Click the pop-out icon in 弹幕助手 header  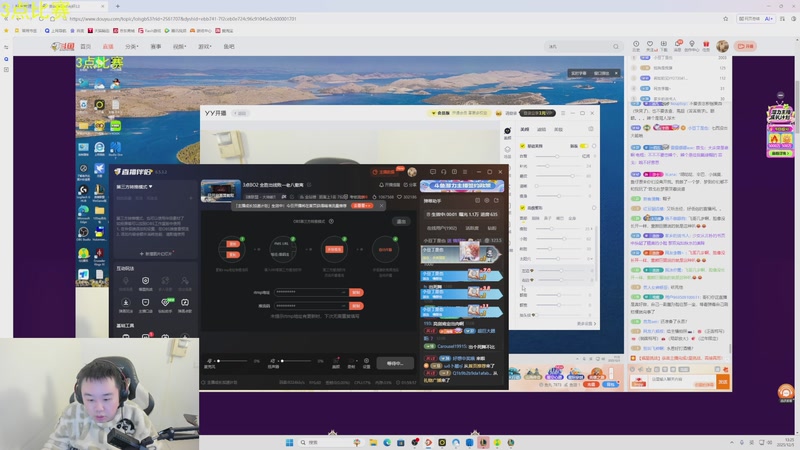(496, 201)
